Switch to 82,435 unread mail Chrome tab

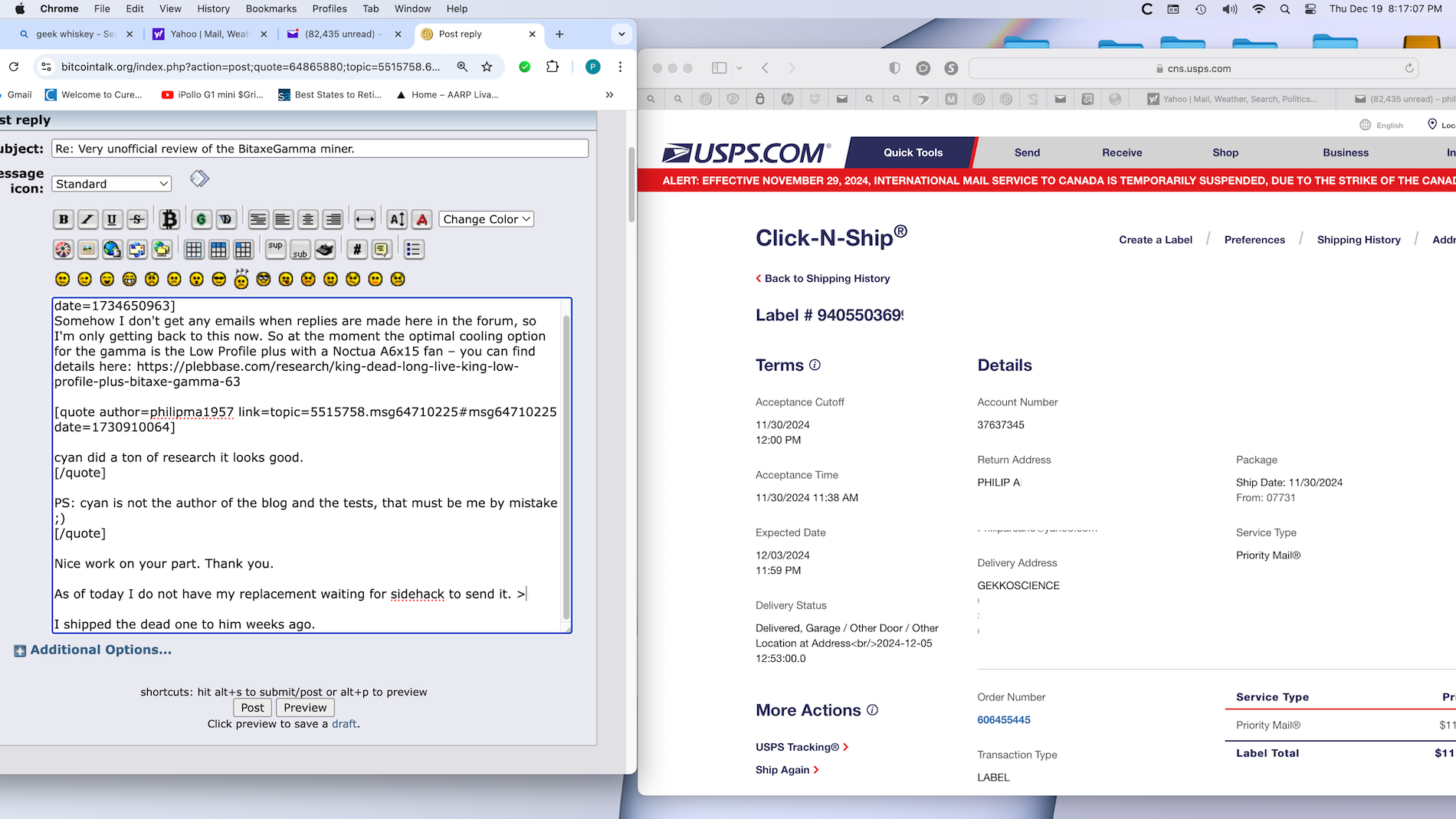click(x=344, y=34)
